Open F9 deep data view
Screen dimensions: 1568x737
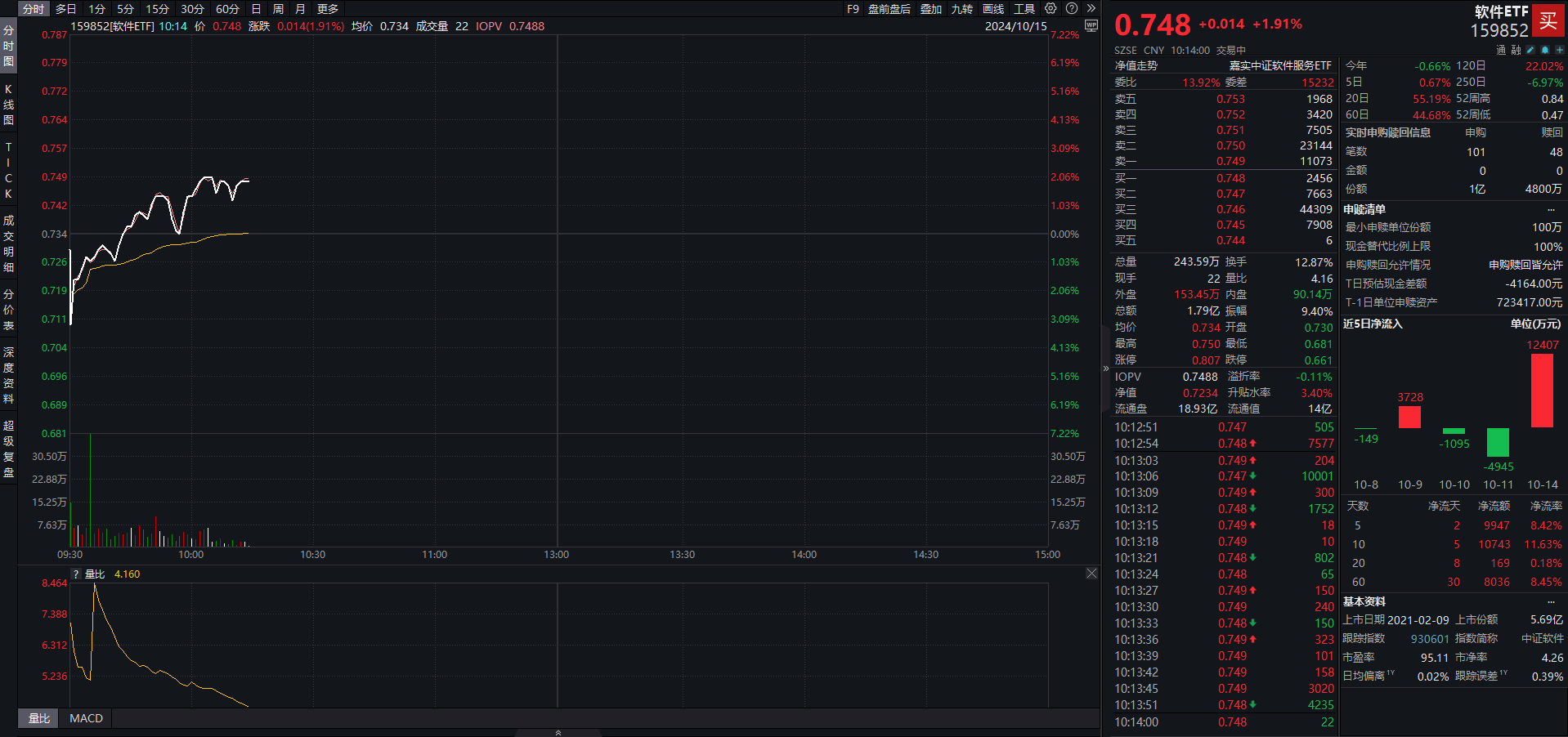coord(853,9)
